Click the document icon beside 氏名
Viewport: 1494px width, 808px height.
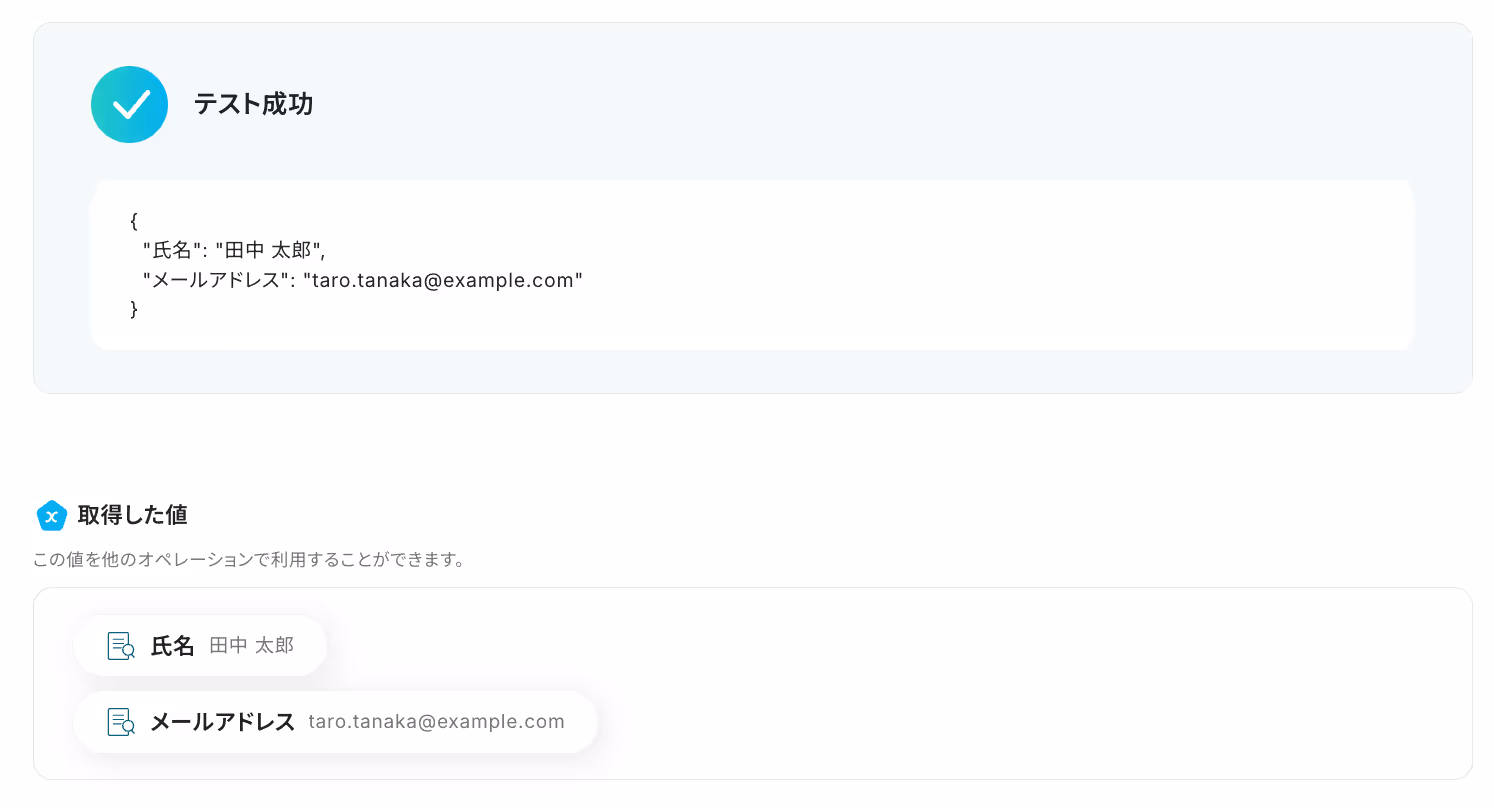121,646
